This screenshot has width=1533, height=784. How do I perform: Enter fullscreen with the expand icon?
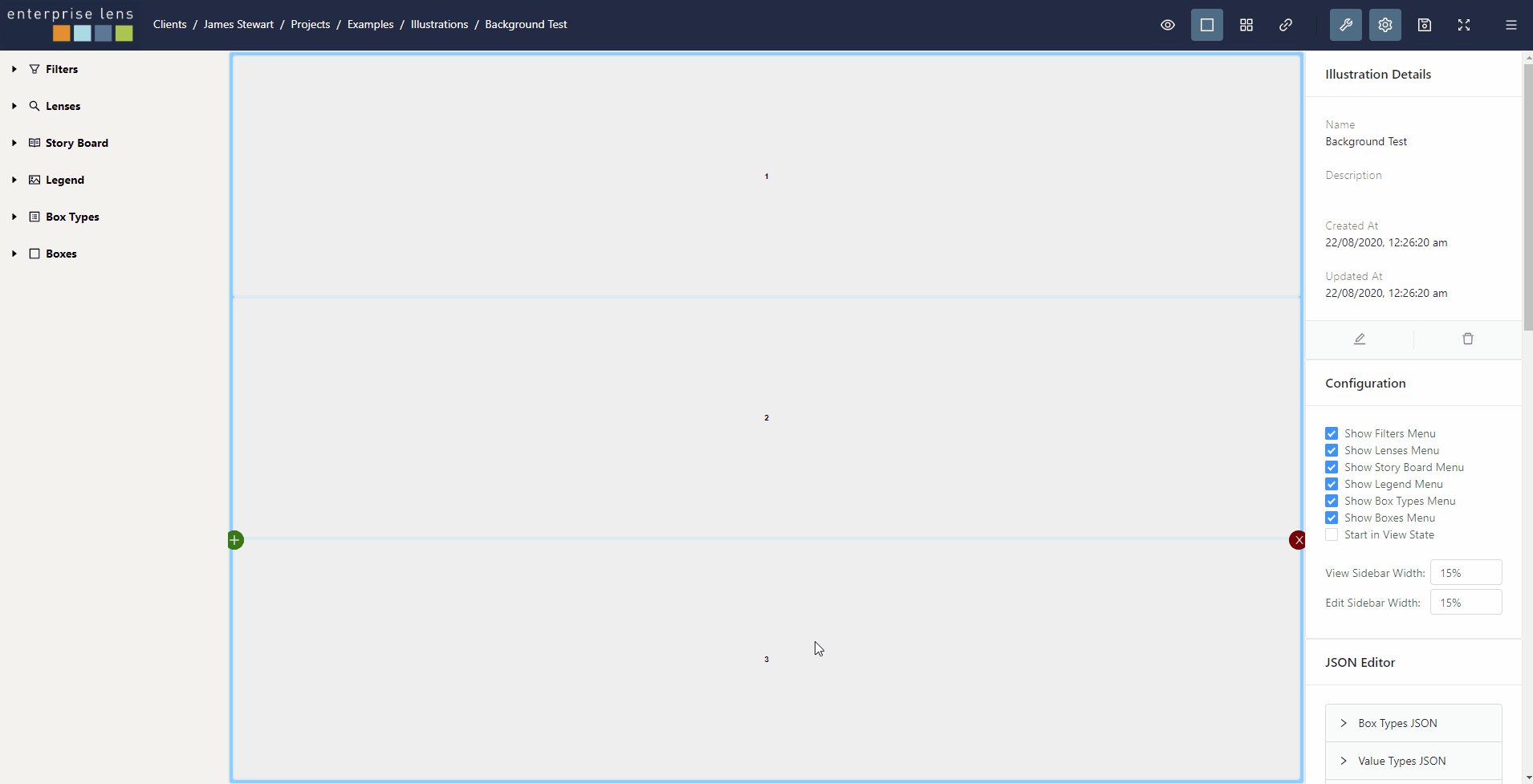[x=1463, y=25]
